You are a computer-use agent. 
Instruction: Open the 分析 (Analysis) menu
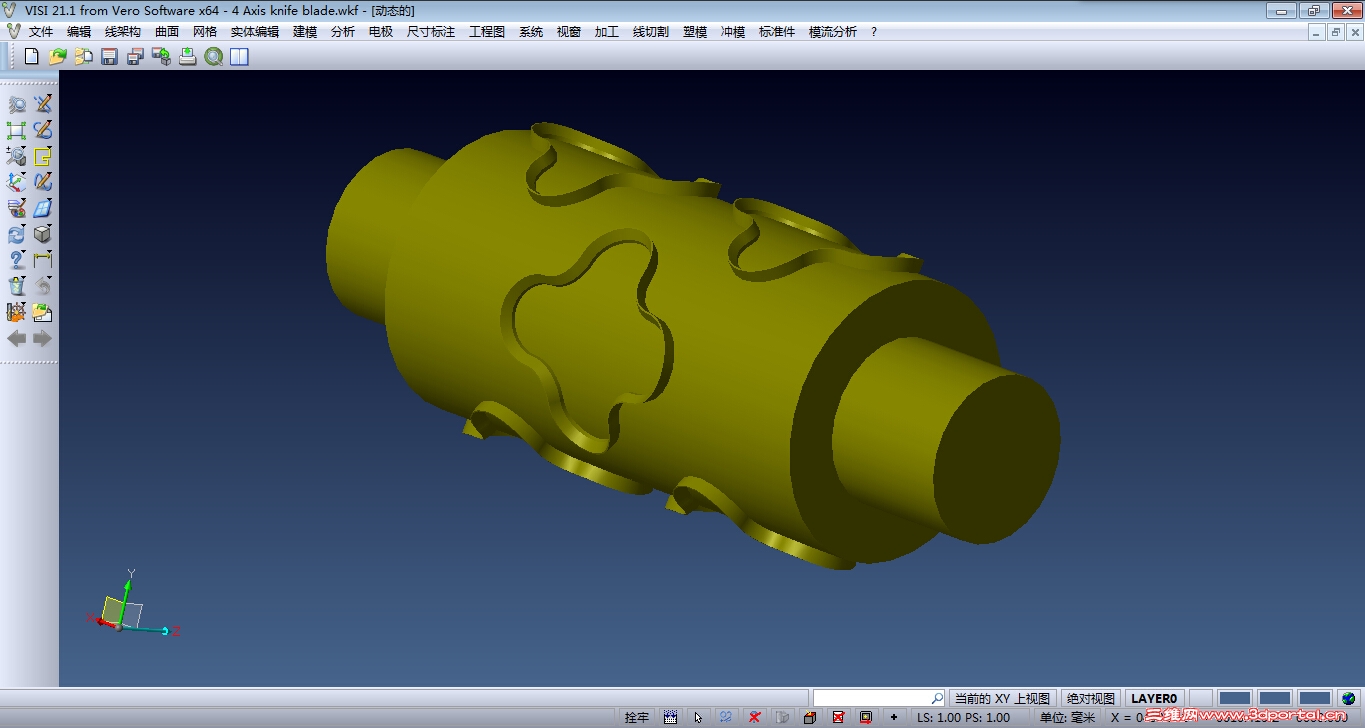tap(343, 32)
